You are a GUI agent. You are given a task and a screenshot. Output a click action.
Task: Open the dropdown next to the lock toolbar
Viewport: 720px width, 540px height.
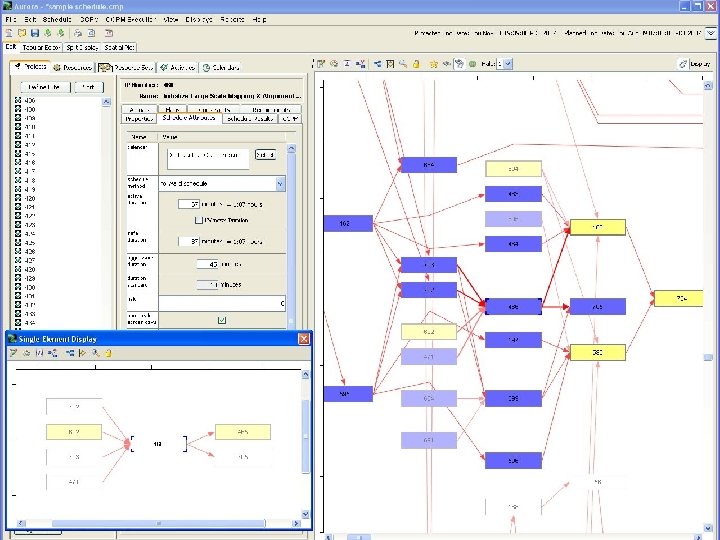(508, 64)
